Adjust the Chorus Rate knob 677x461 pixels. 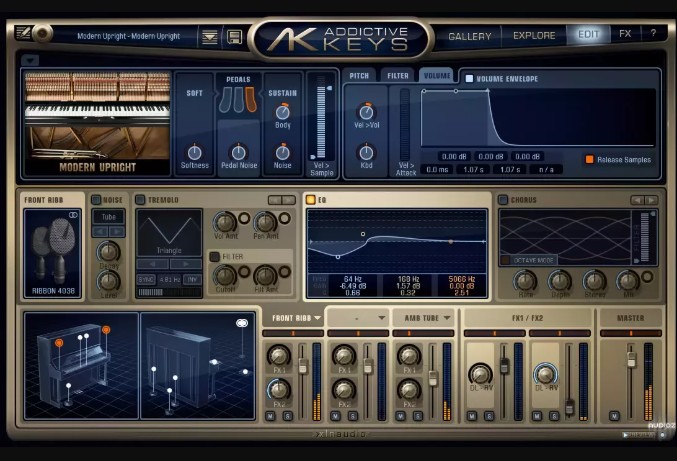pyautogui.click(x=525, y=281)
